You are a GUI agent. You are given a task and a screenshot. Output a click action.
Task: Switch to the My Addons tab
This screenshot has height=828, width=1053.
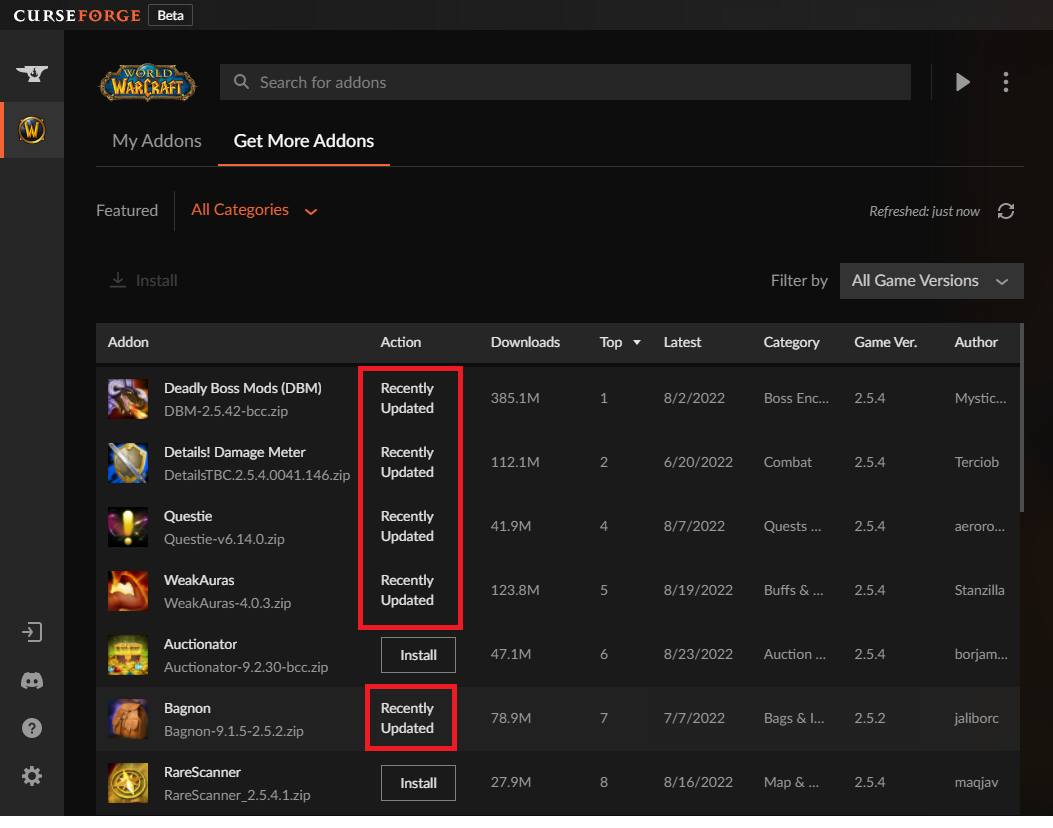click(156, 141)
